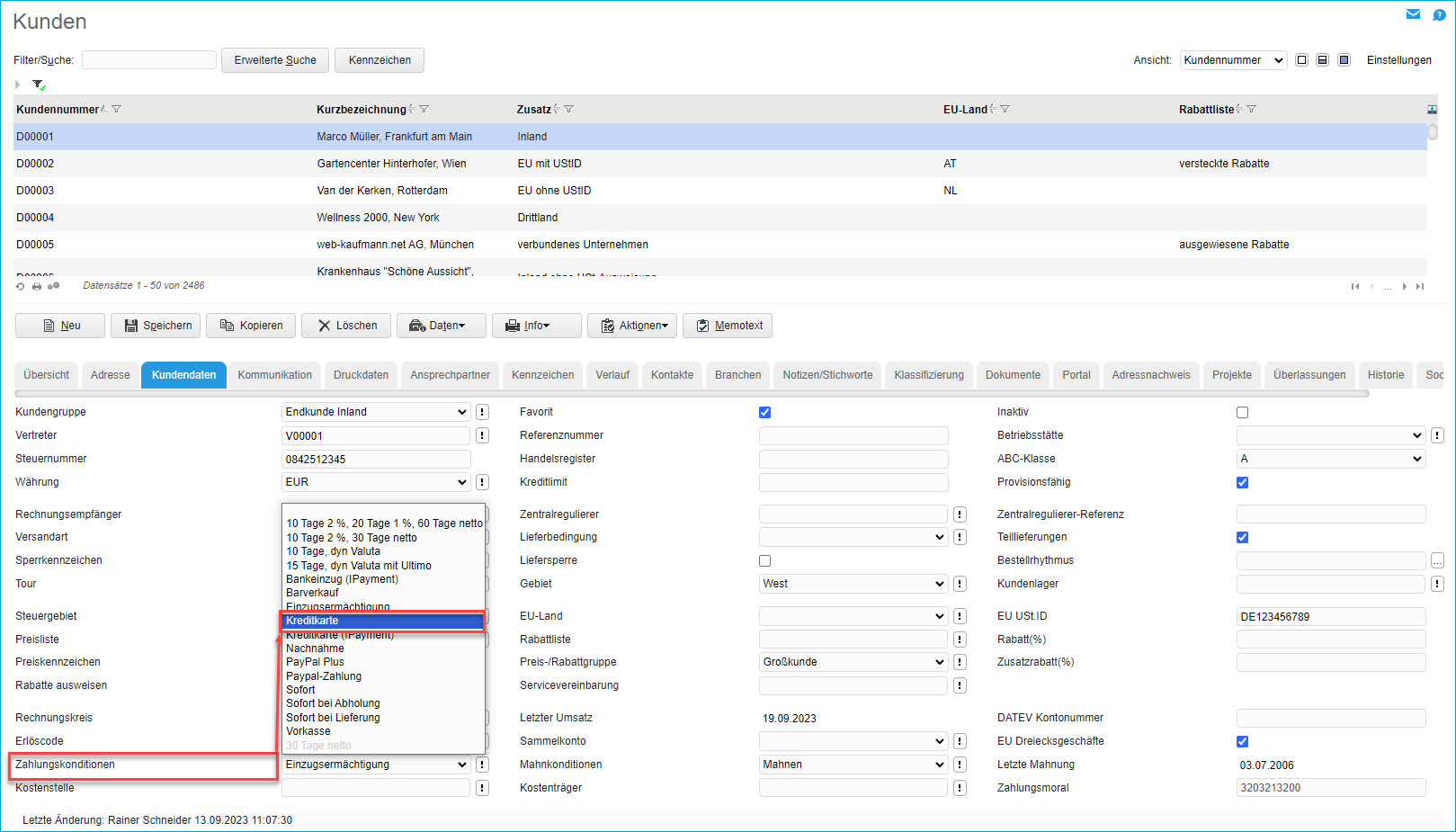
Task: Open the help question mark icon
Action: click(x=1439, y=14)
